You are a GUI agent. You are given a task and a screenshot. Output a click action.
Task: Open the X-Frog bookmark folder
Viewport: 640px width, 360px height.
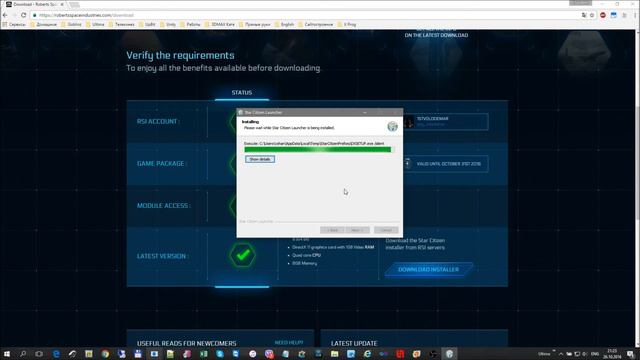click(x=347, y=24)
